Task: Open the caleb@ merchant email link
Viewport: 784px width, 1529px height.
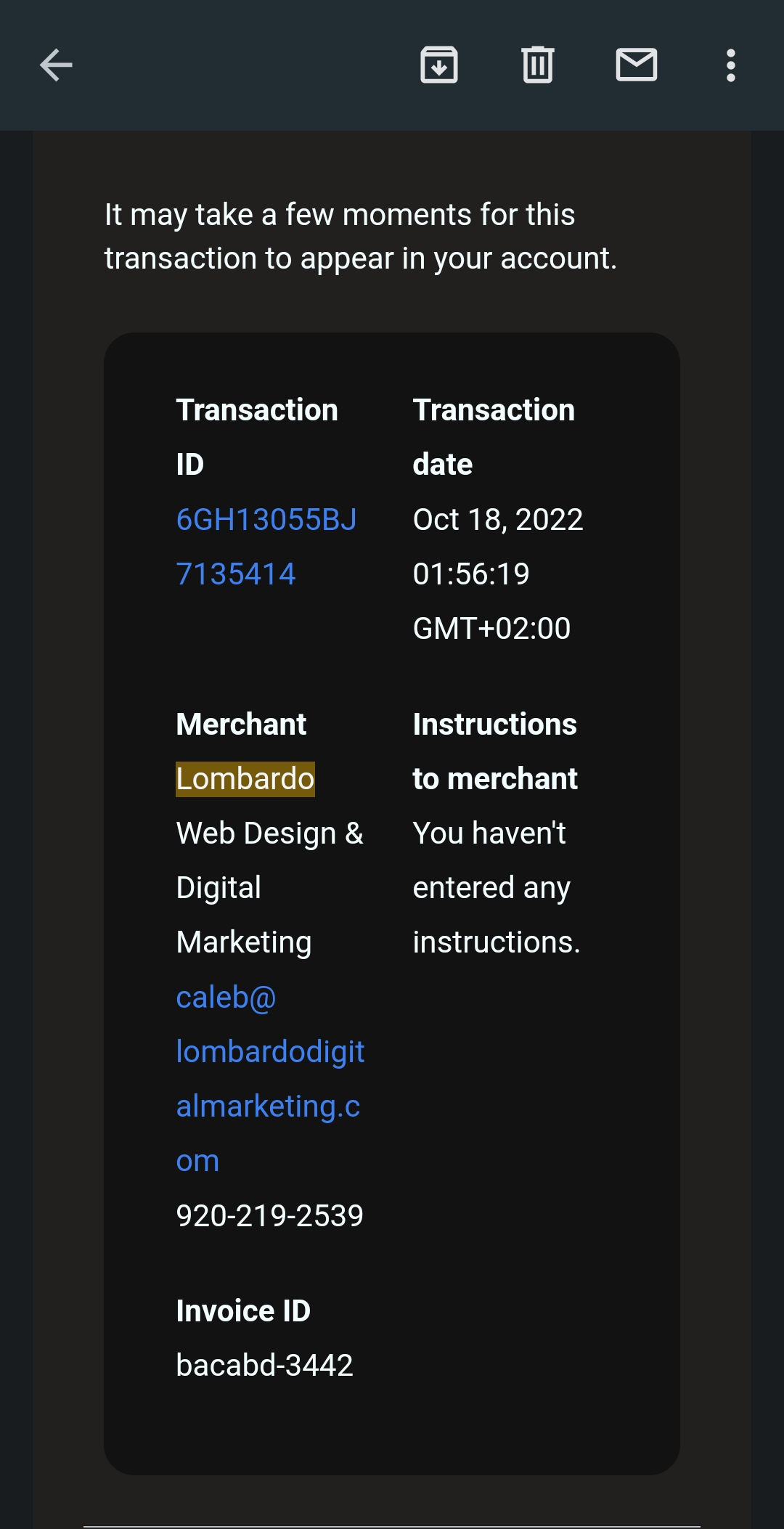Action: pyautogui.click(x=226, y=998)
